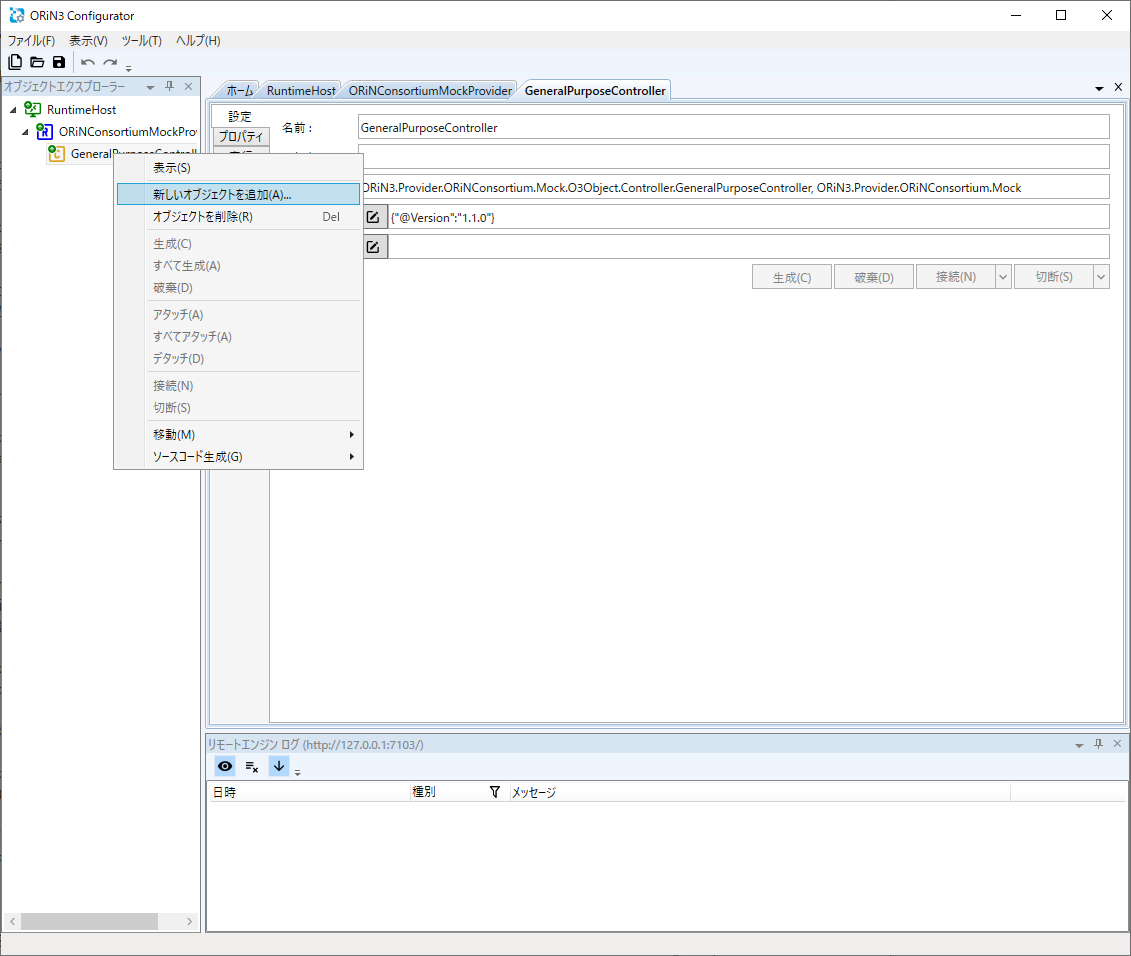Click the 切断(S) button
Image resolution: width=1131 pixels, height=956 pixels.
1054,277
